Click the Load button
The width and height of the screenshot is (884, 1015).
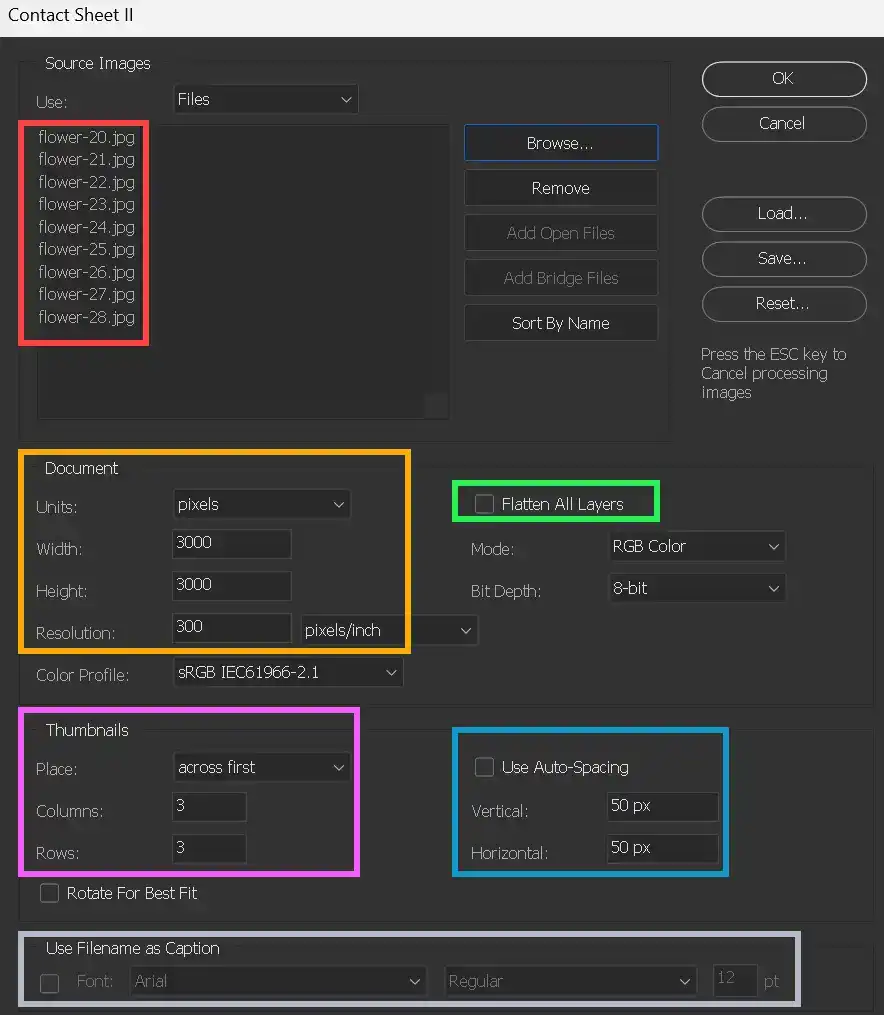(x=783, y=214)
